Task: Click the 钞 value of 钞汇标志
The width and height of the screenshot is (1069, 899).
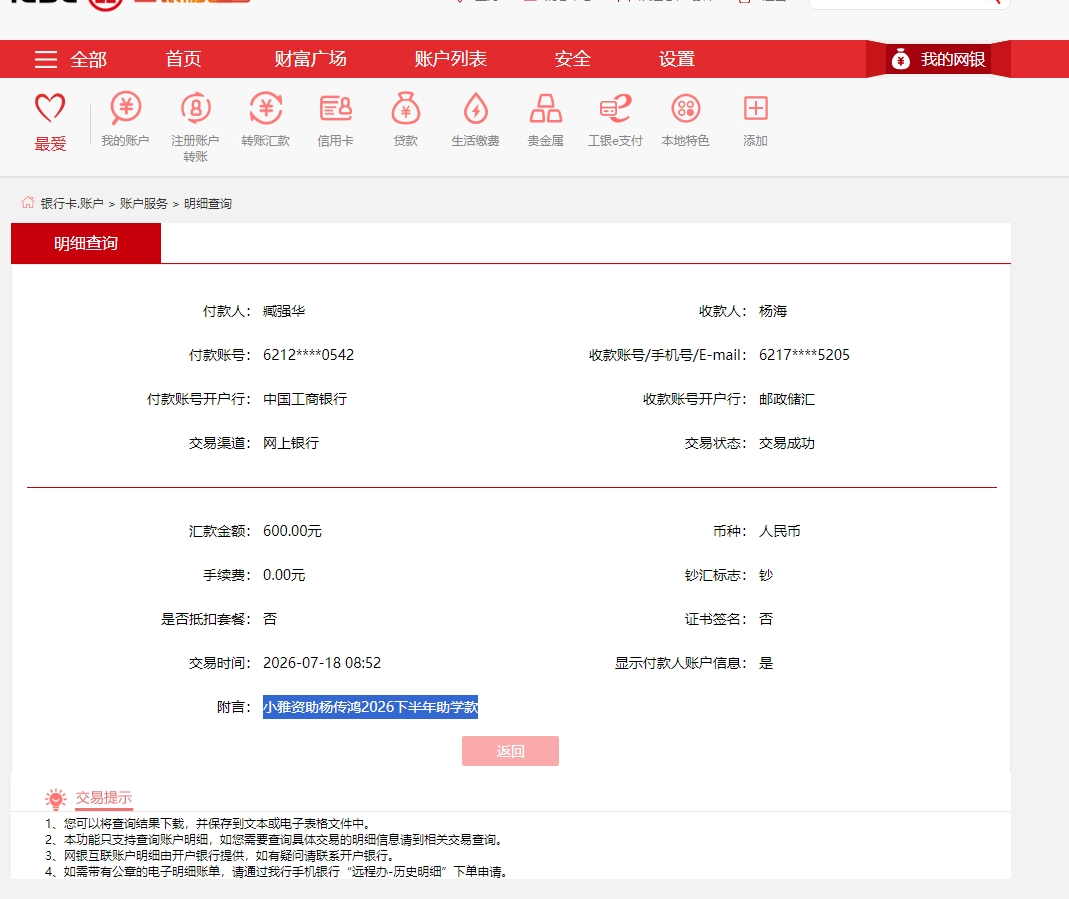Action: click(x=766, y=575)
